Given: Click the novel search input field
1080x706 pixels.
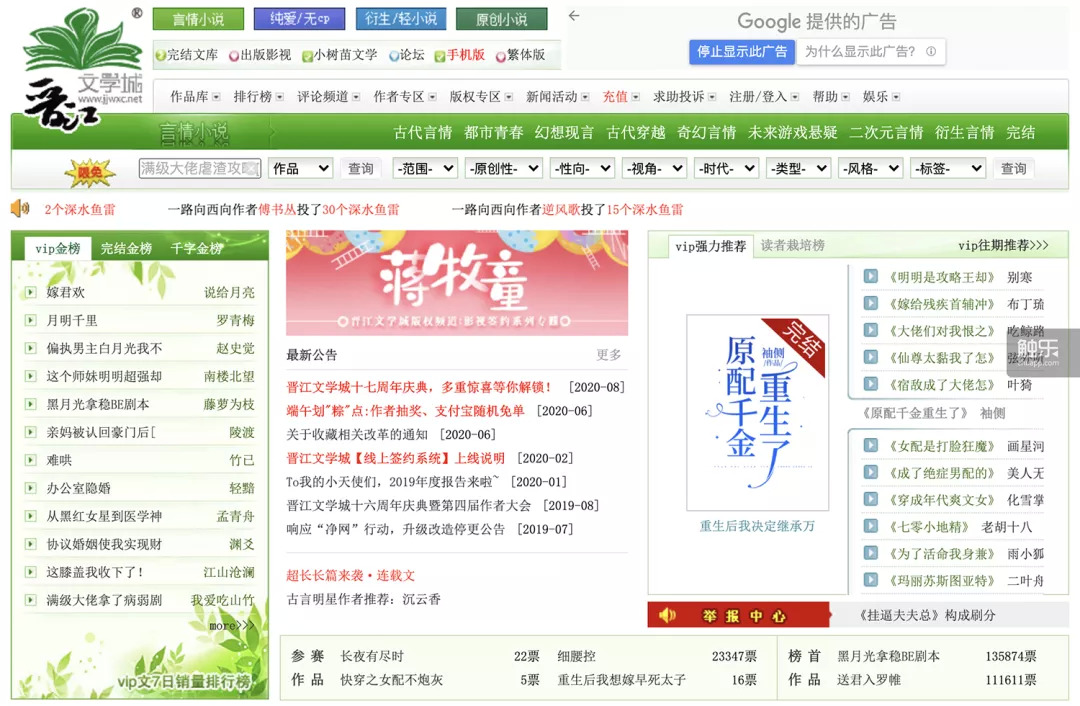Looking at the screenshot, I should pyautogui.click(x=199, y=169).
